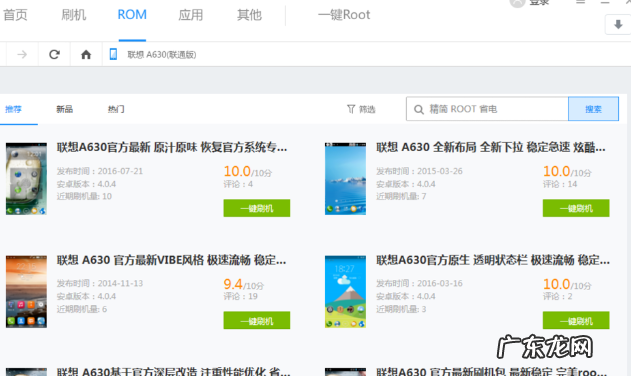This screenshot has width=631, height=376.
Task: Click the forward navigation arrow
Action: [22, 54]
